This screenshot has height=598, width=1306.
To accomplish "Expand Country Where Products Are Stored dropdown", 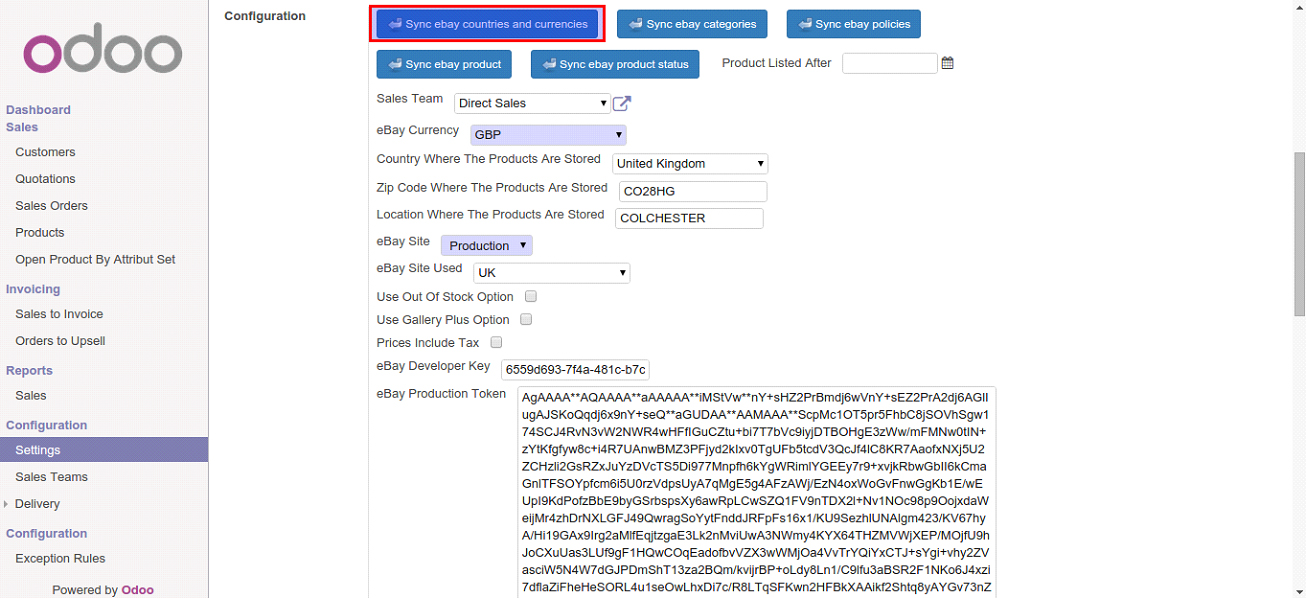I will click(690, 163).
